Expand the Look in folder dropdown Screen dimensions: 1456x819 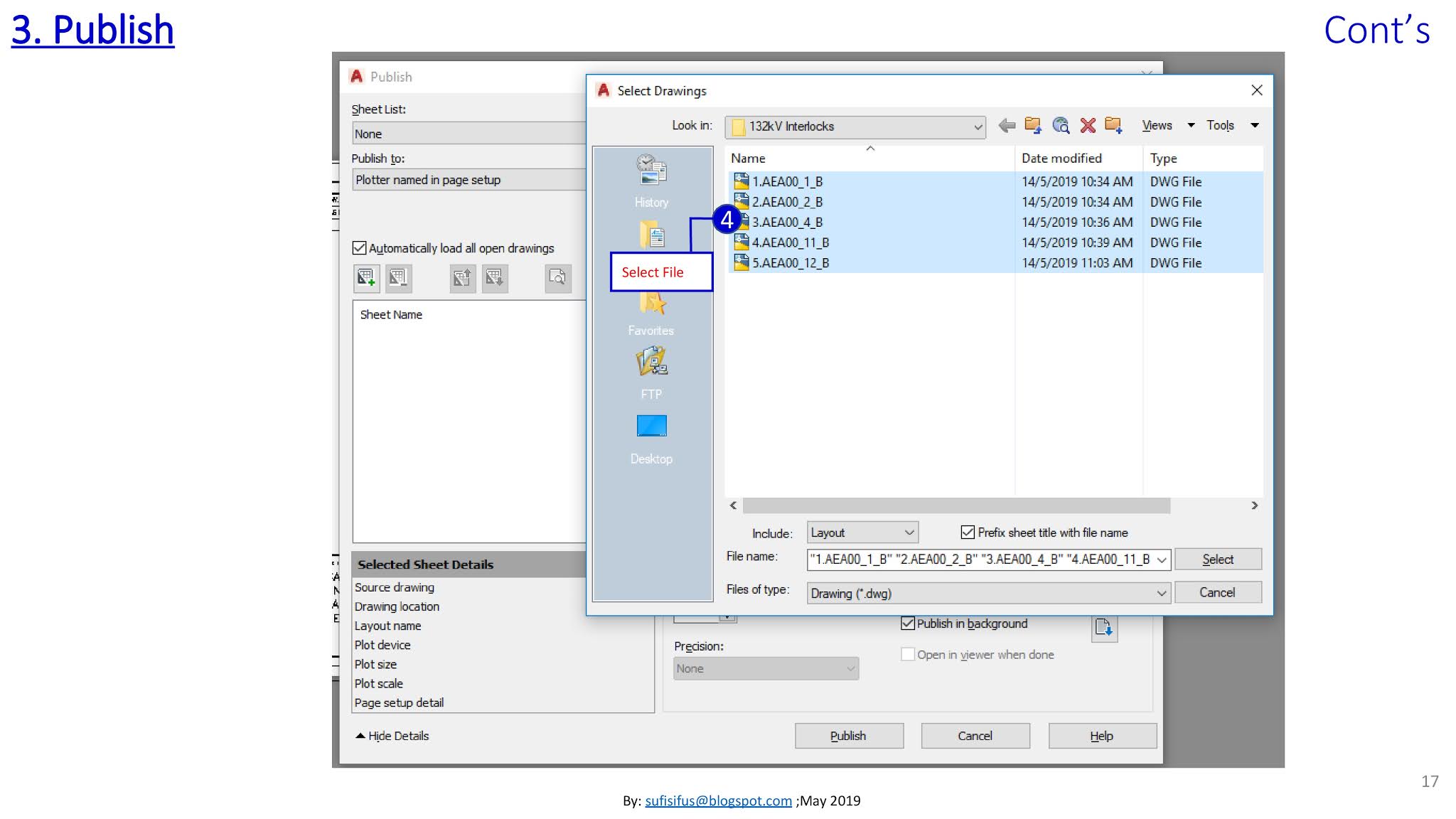tap(978, 127)
